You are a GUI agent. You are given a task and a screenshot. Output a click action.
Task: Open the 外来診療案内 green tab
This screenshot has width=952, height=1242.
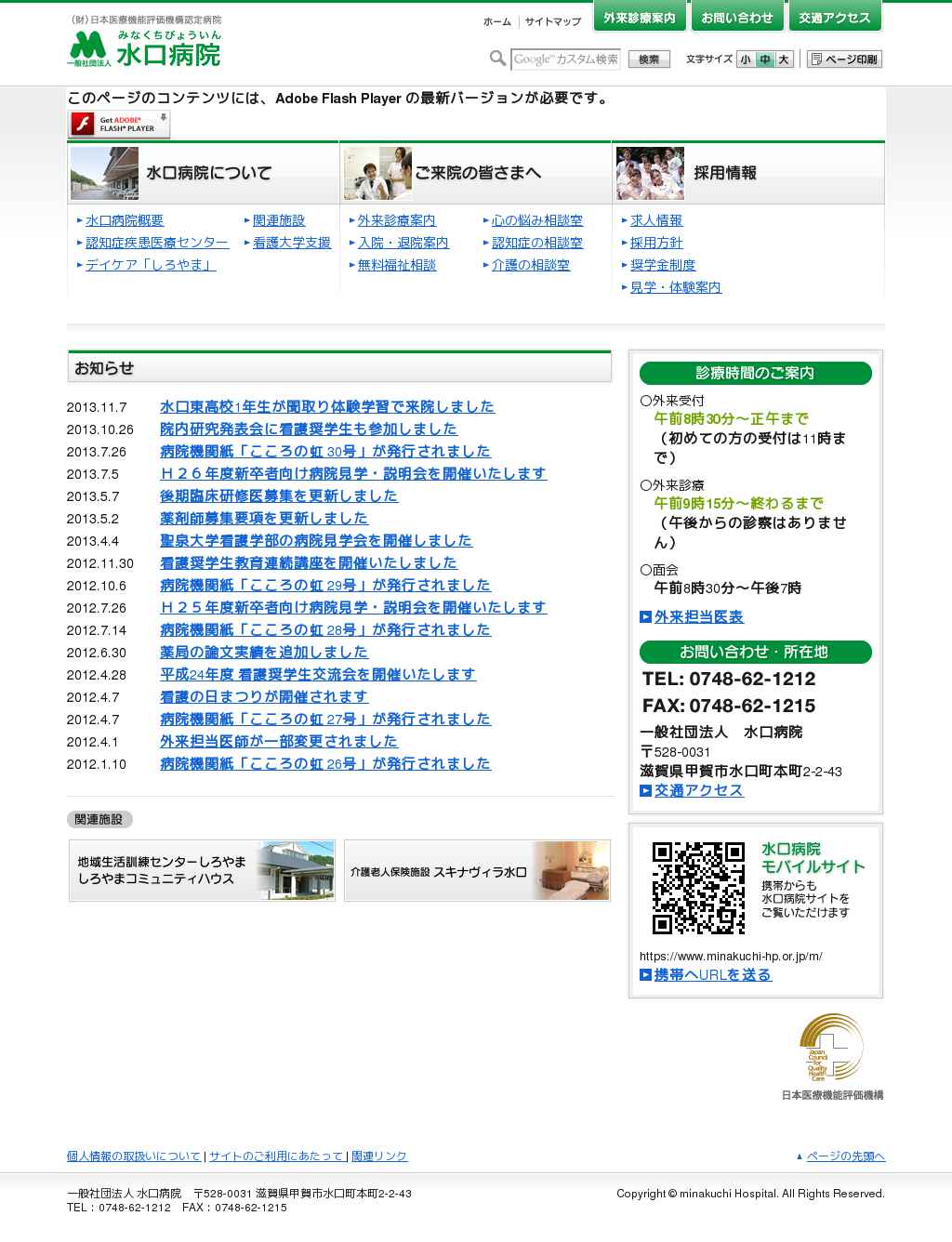pos(639,18)
